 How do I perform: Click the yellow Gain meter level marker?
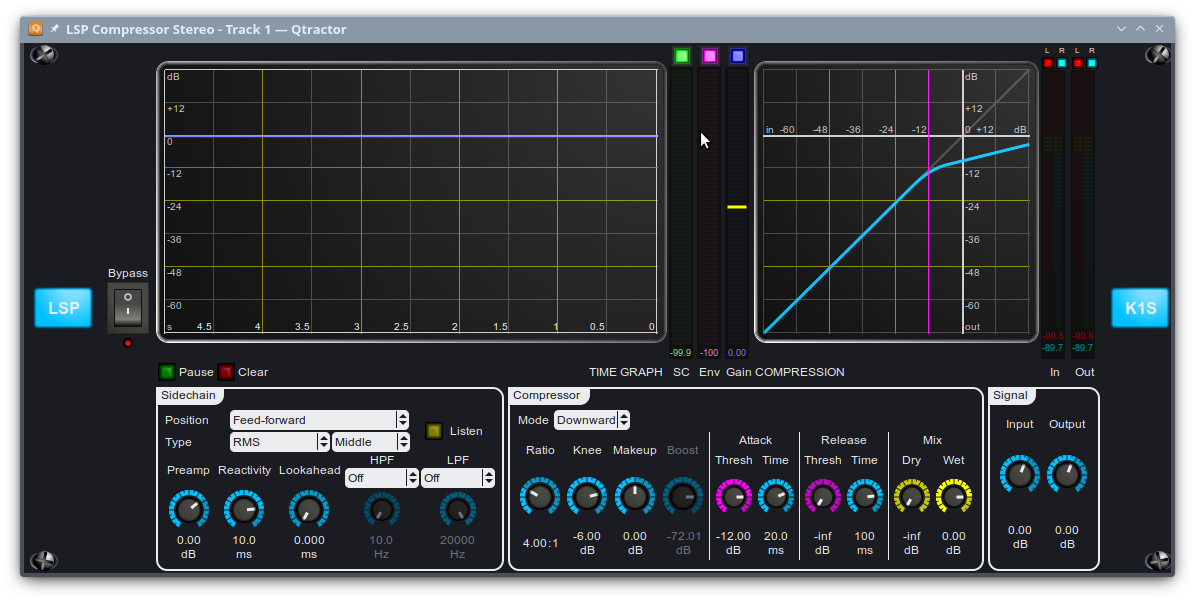click(x=737, y=206)
